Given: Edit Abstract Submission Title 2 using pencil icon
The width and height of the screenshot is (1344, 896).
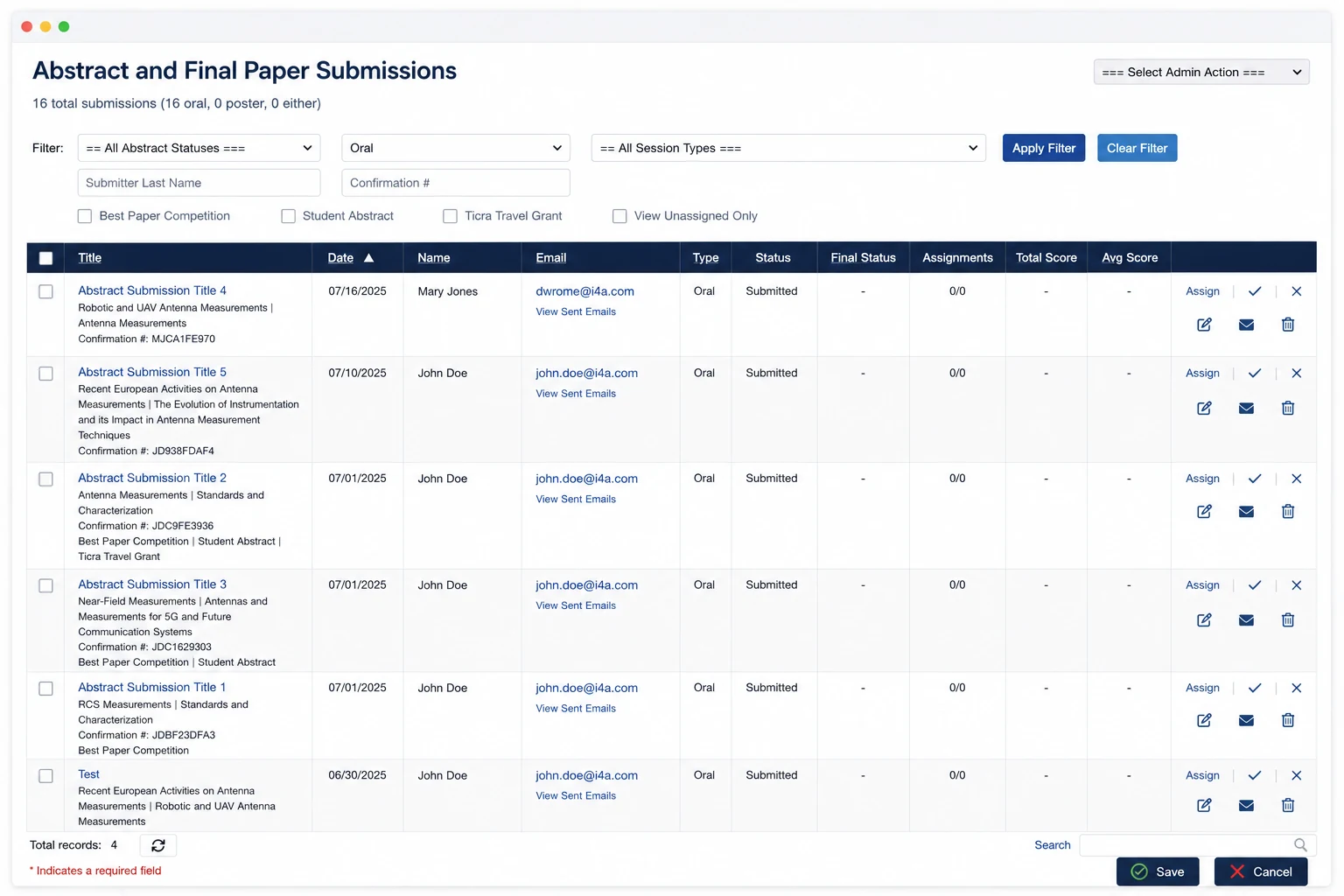Looking at the screenshot, I should pos(1204,511).
